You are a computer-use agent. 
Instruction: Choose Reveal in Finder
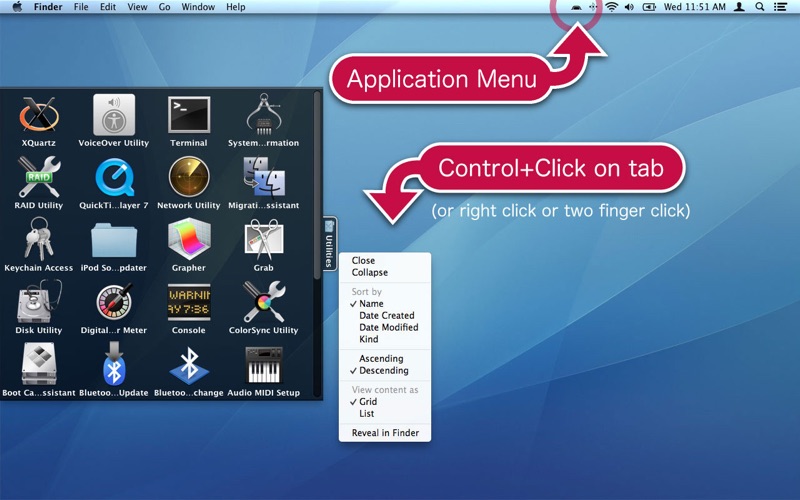[x=385, y=433]
